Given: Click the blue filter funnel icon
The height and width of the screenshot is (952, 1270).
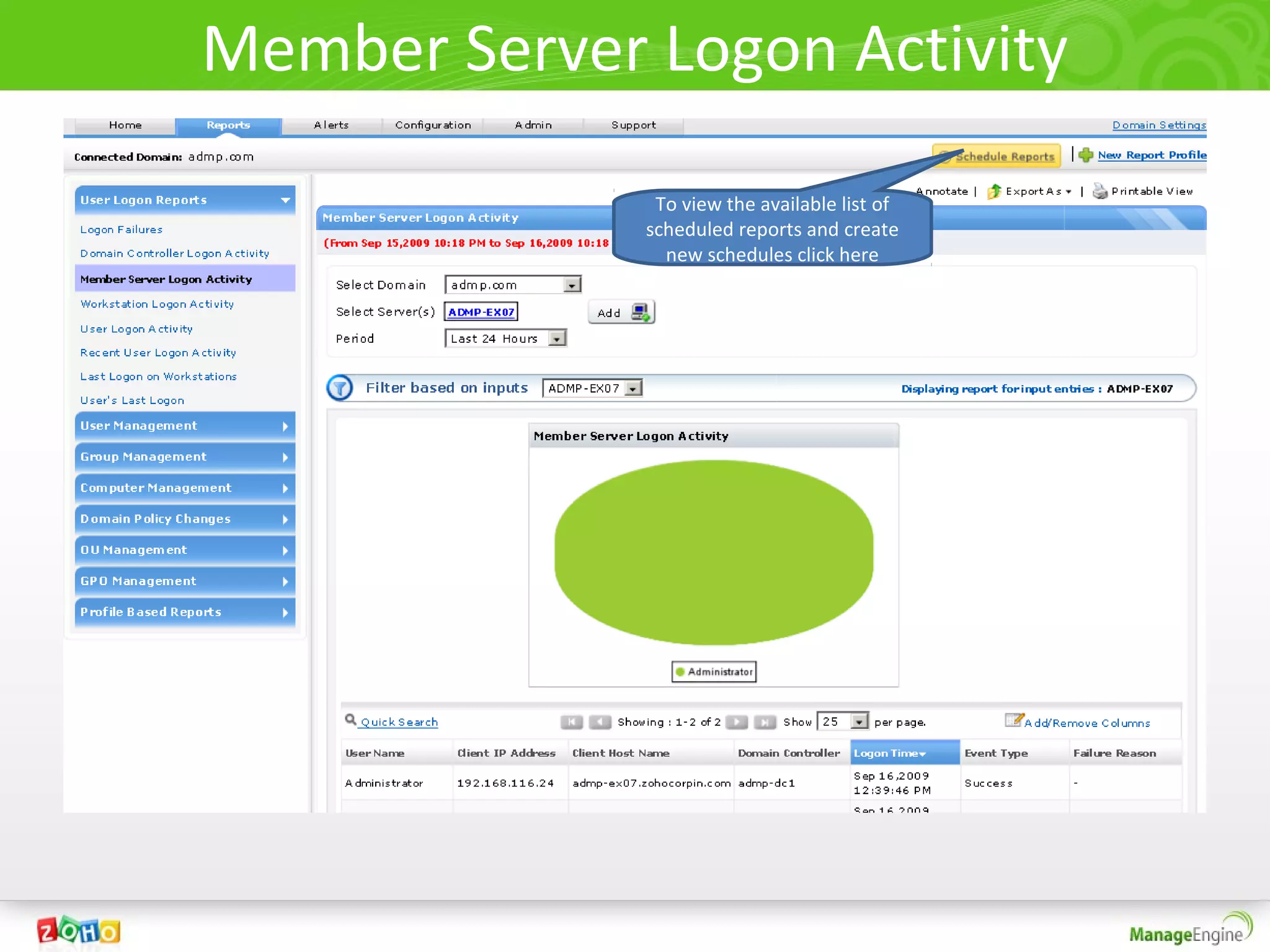Looking at the screenshot, I should point(340,389).
